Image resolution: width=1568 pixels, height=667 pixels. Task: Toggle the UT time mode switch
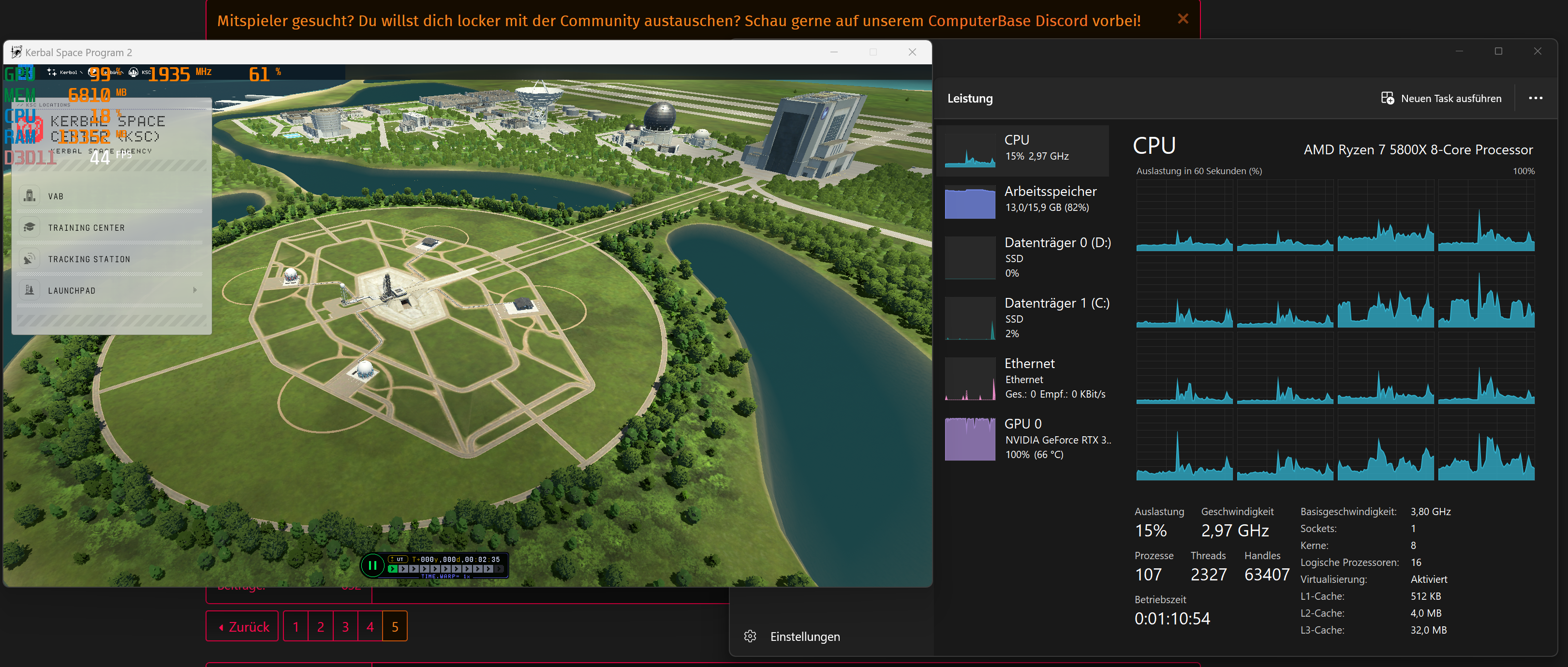[398, 559]
